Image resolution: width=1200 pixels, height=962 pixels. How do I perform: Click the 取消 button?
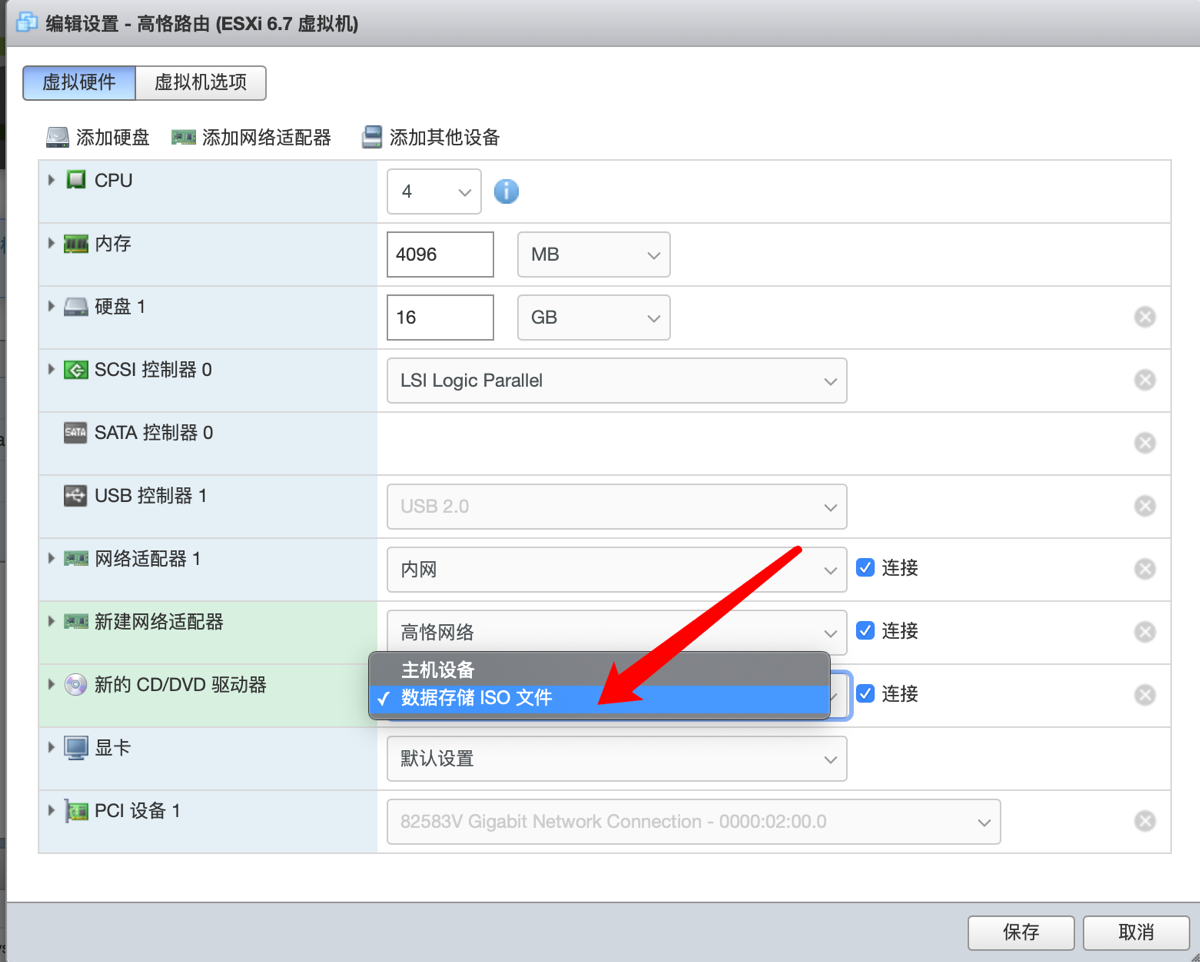click(1136, 932)
